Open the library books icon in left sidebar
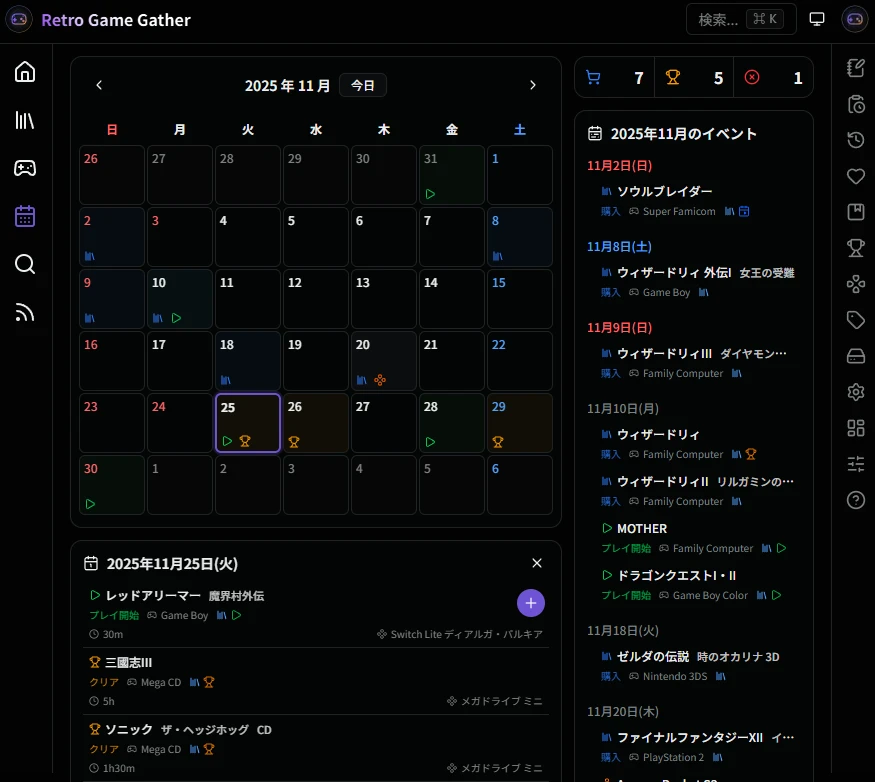 (25, 120)
